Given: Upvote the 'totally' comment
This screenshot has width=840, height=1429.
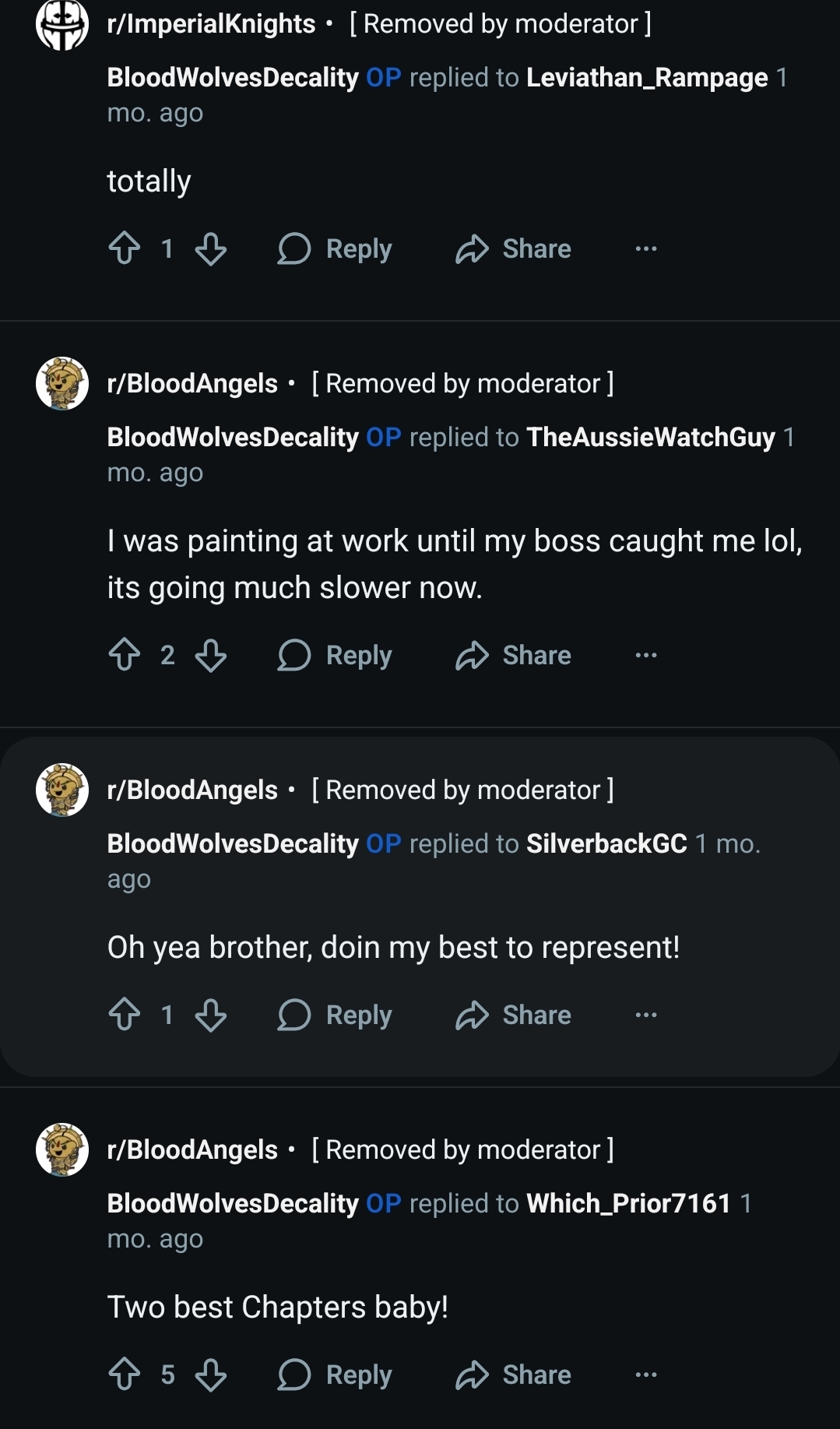Looking at the screenshot, I should click(125, 249).
